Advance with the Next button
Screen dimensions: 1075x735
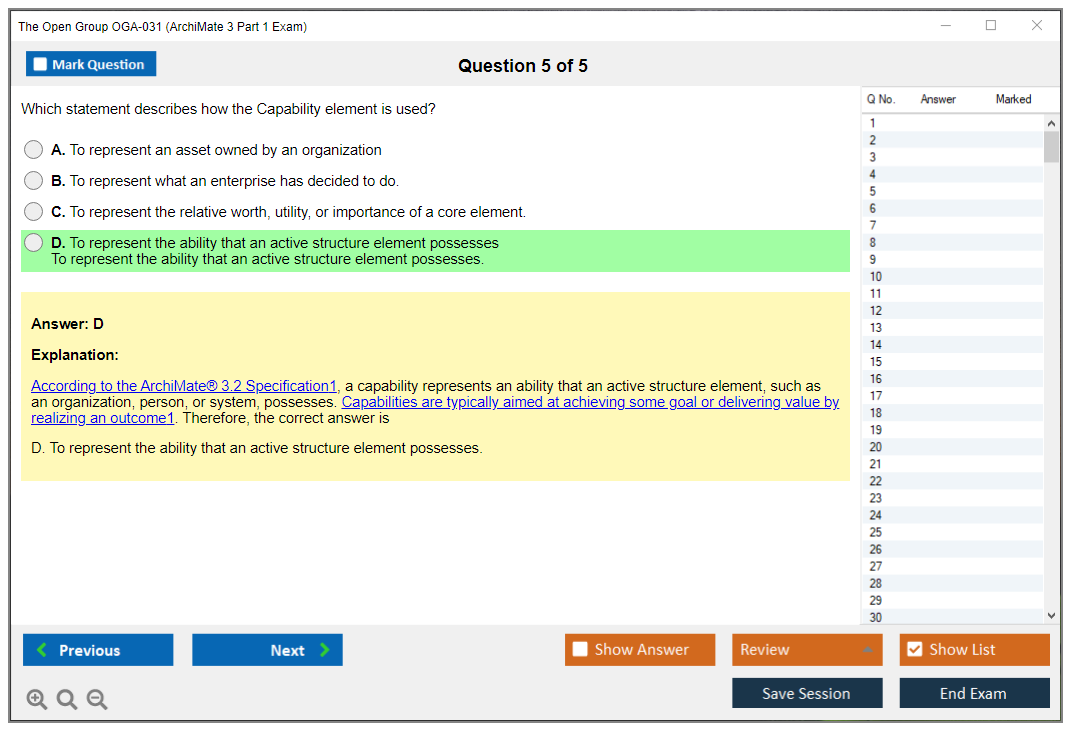(x=267, y=650)
